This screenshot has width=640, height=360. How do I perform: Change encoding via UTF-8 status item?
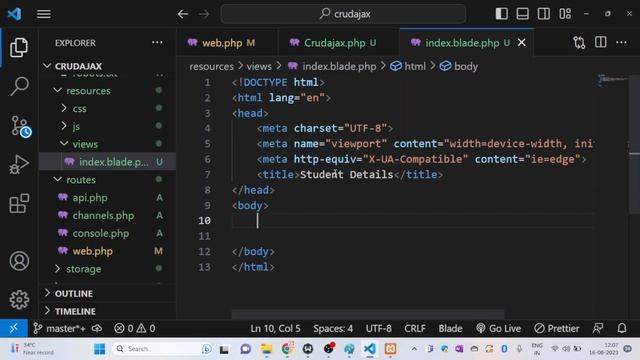pos(378,328)
